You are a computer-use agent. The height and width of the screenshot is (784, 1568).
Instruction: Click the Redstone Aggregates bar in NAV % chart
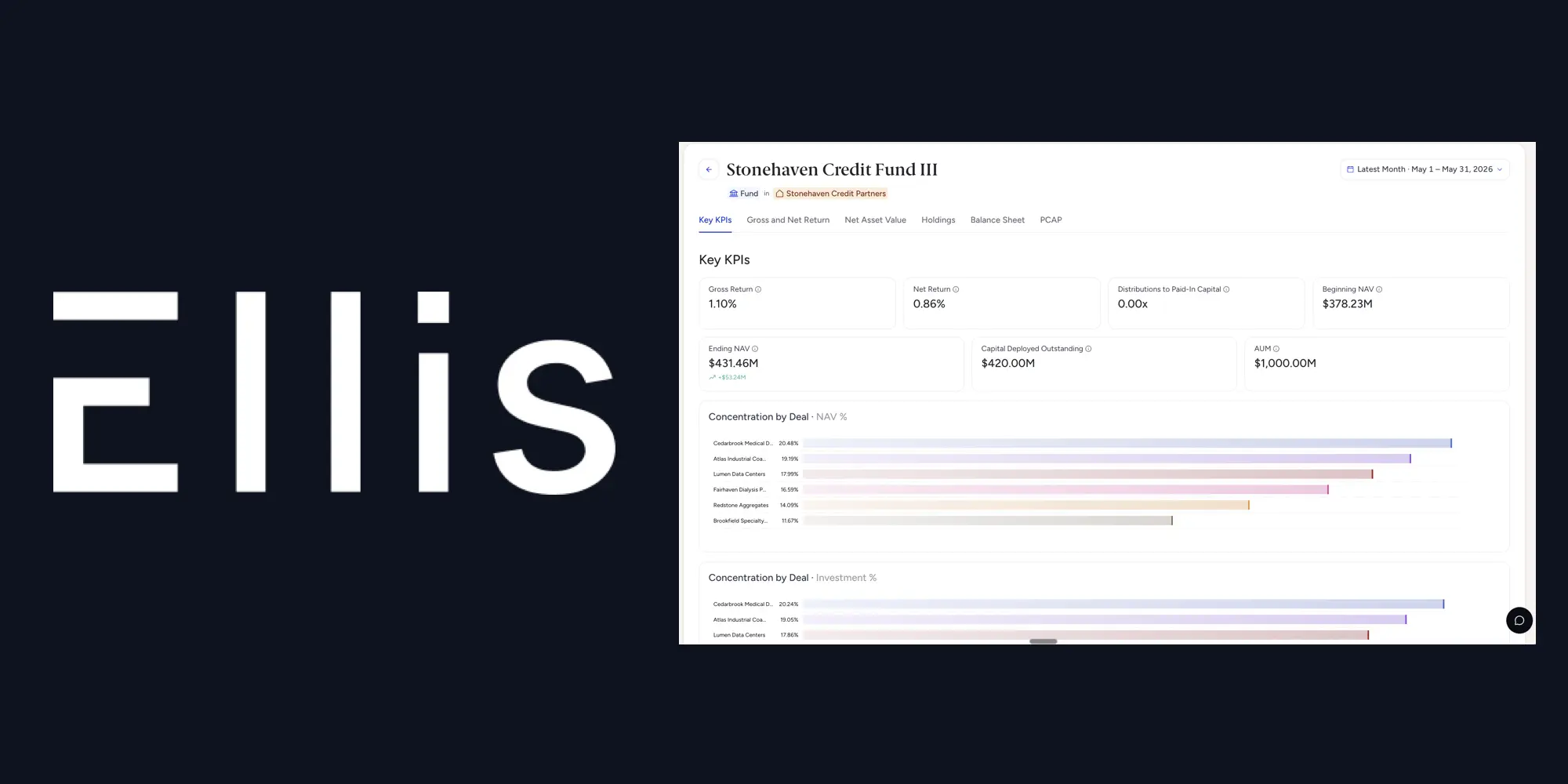(1026, 505)
